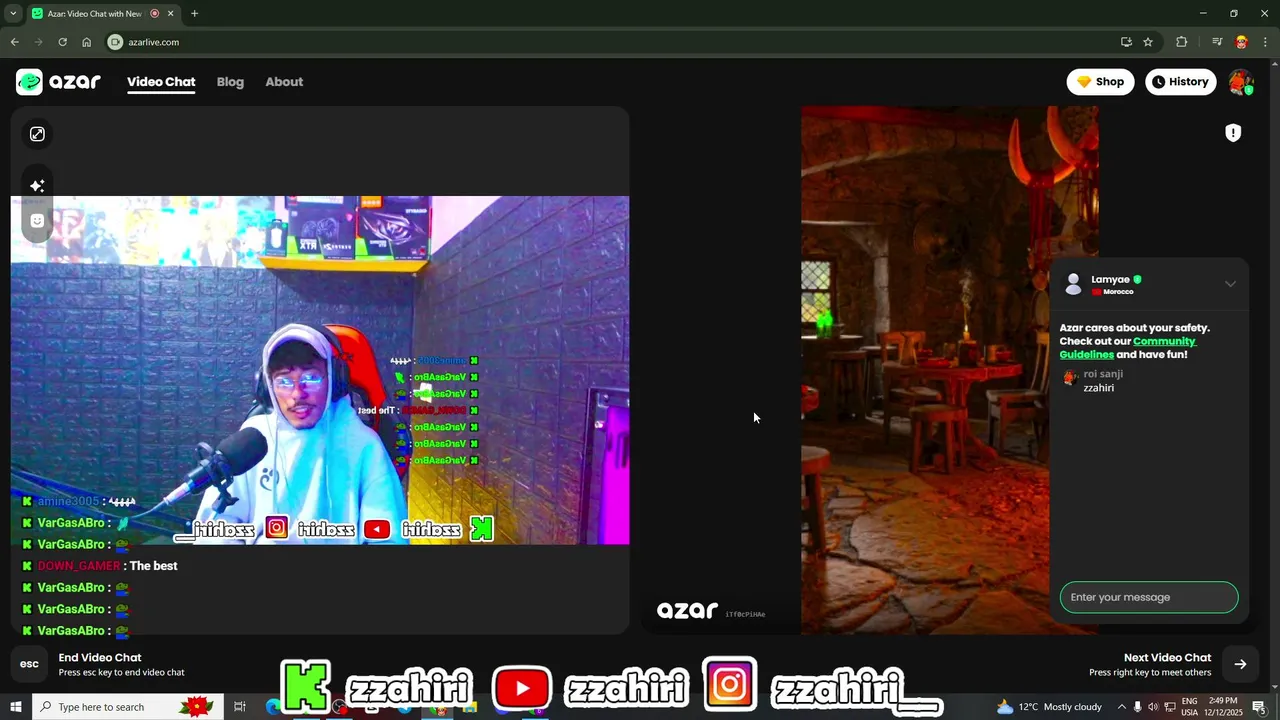Close the Azar Video Chat tab
1280x720 pixels.
coord(171,13)
